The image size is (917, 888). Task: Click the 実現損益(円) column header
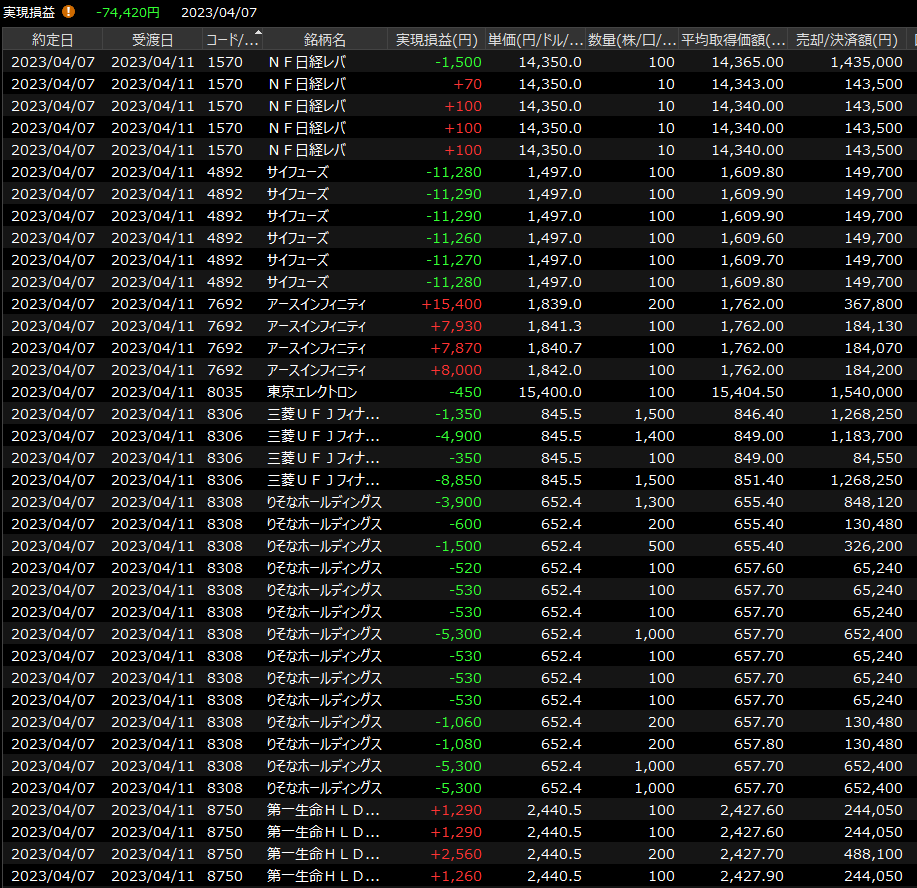(x=436, y=40)
